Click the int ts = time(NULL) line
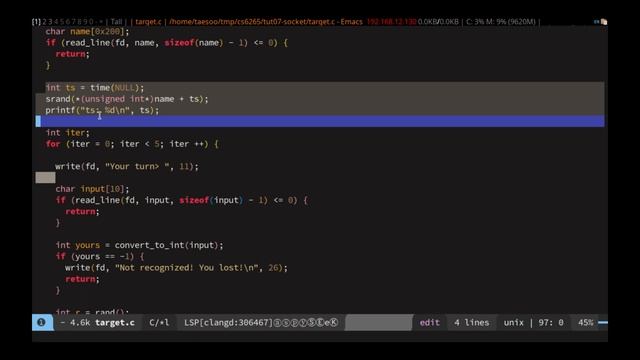The height and width of the screenshot is (360, 640). 95,87
